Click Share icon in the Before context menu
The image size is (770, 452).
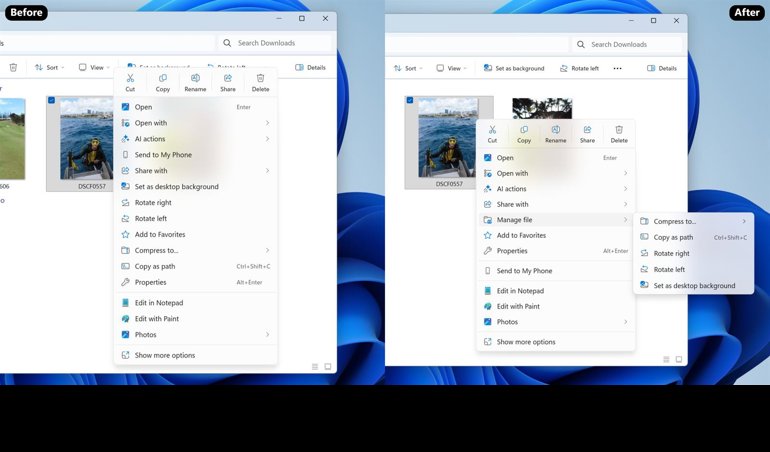(228, 81)
